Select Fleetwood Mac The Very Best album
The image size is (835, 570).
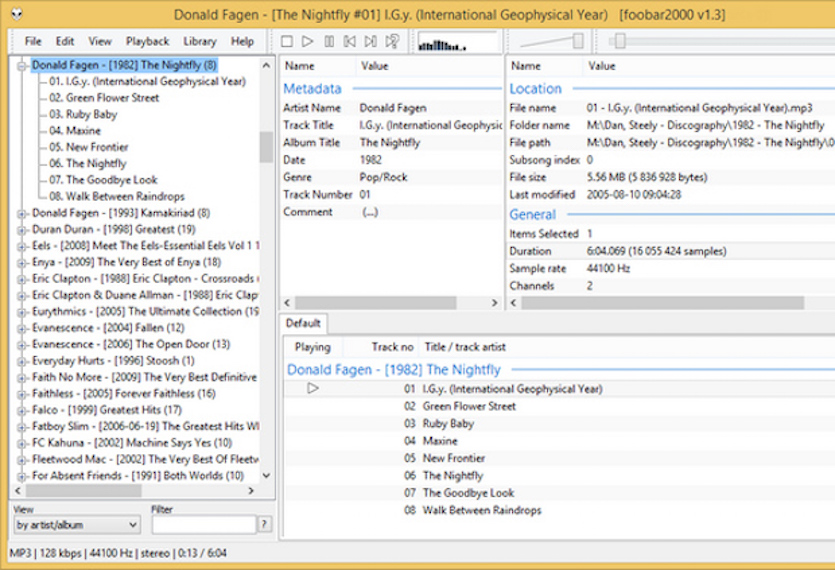[145, 459]
